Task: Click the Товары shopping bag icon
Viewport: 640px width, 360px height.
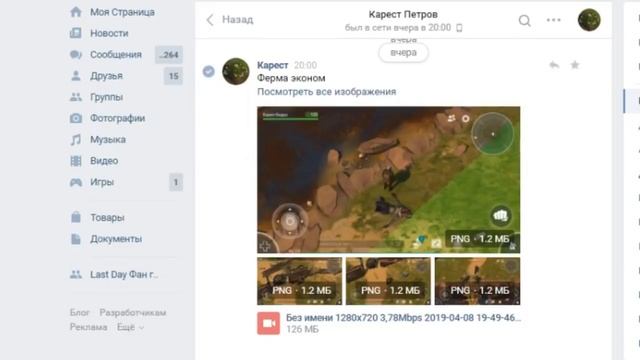Action: (x=76, y=217)
